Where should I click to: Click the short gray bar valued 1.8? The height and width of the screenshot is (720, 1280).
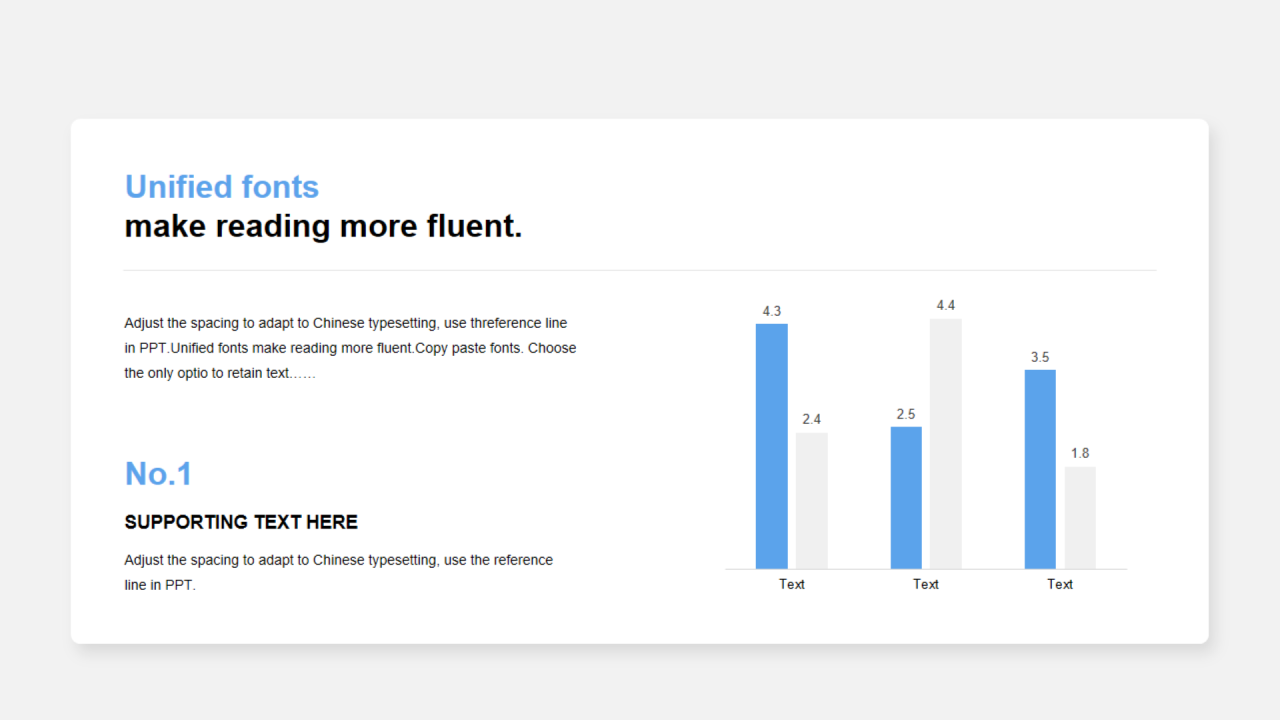[1080, 517]
